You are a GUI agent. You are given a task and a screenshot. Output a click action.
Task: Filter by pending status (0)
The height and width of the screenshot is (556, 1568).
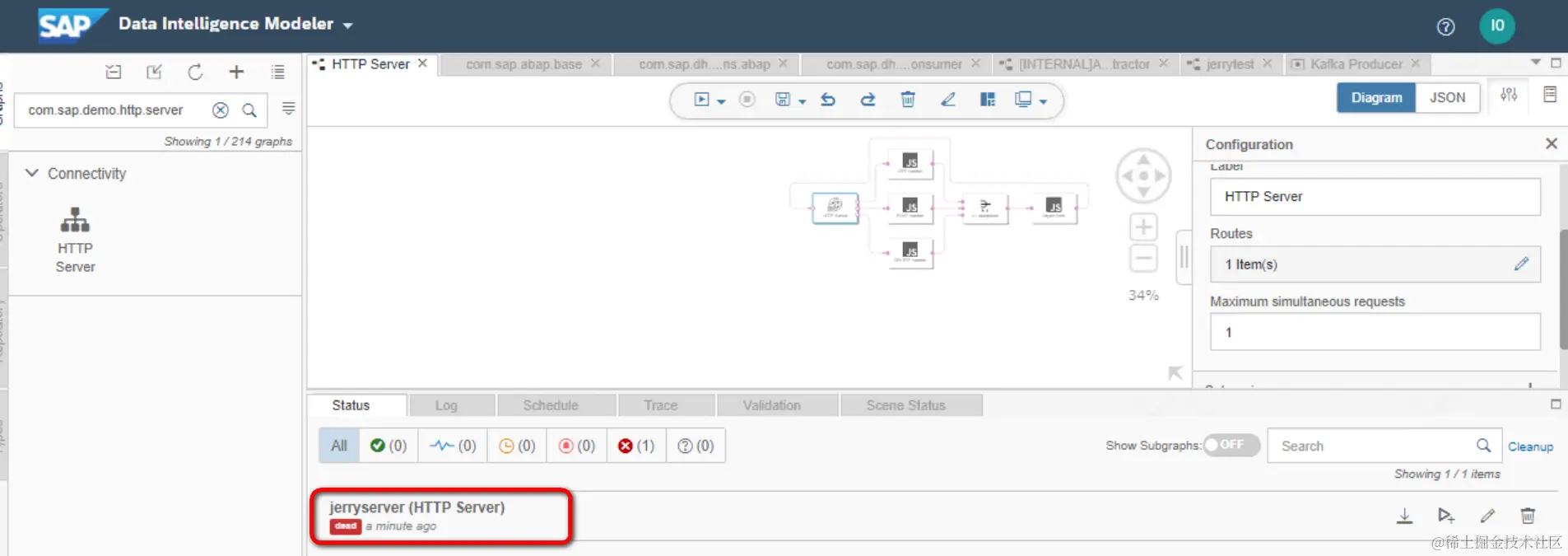(x=517, y=446)
